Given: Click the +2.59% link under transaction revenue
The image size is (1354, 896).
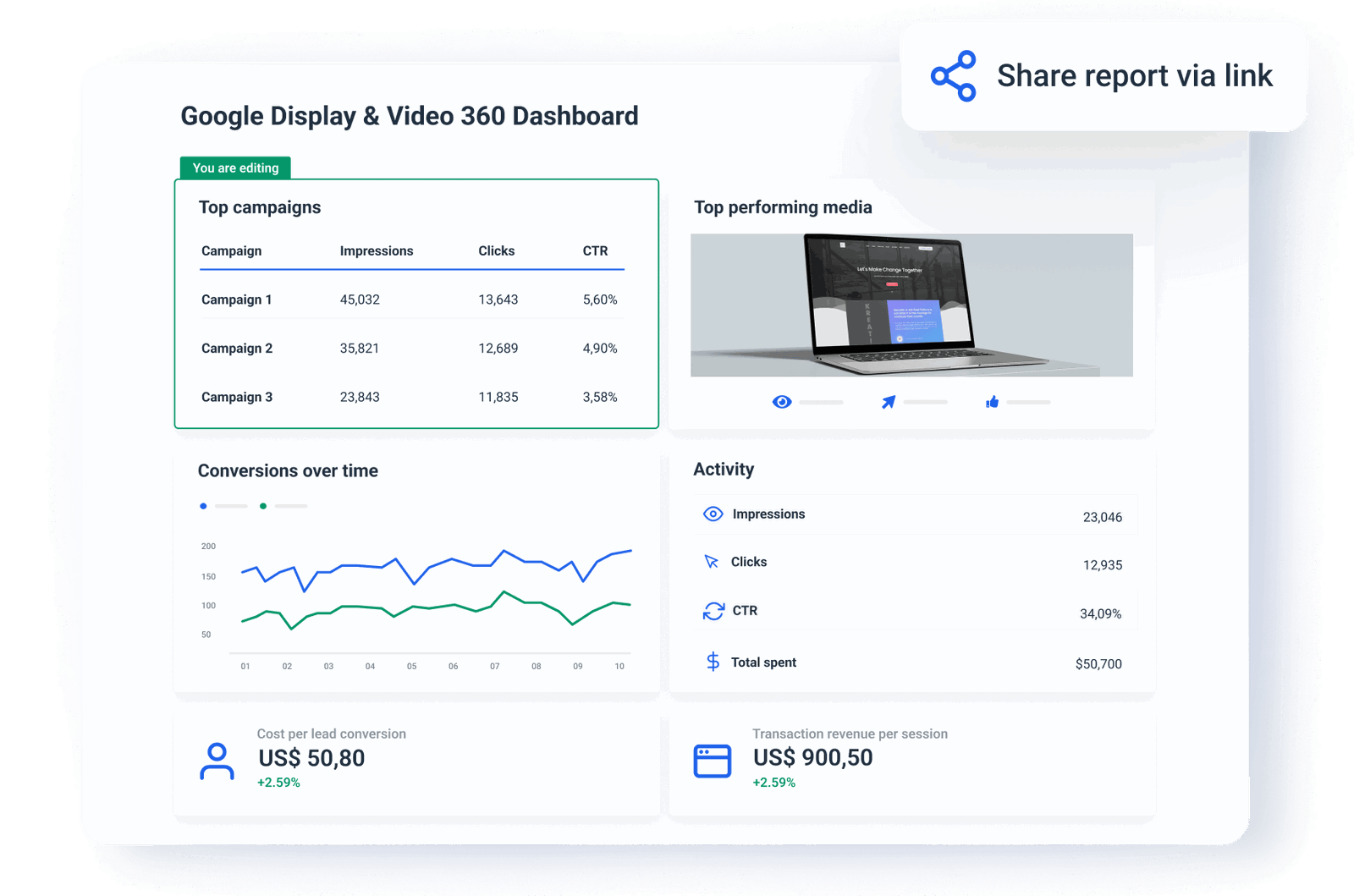Looking at the screenshot, I should coord(774,783).
